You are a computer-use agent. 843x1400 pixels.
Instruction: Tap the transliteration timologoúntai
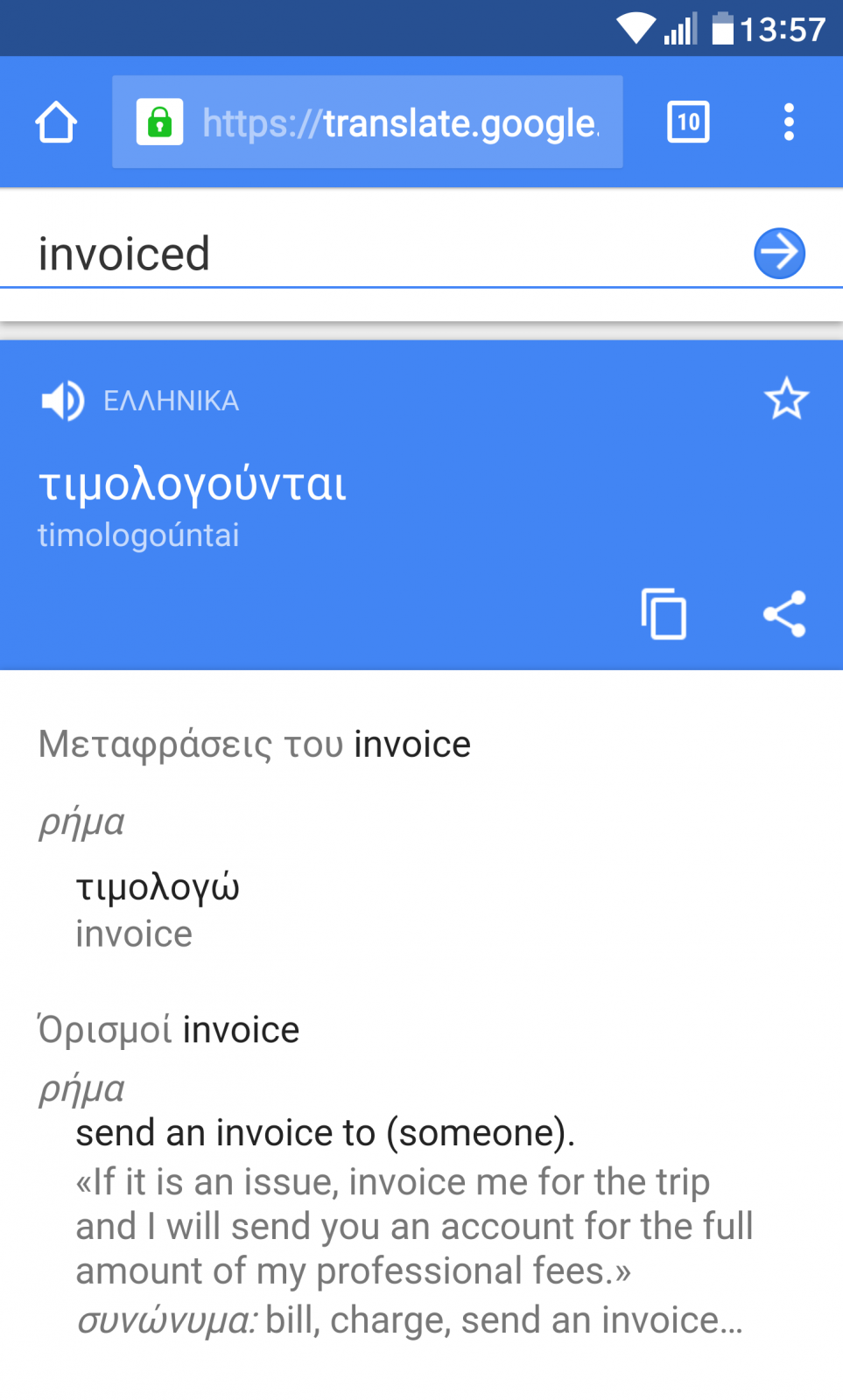point(138,535)
